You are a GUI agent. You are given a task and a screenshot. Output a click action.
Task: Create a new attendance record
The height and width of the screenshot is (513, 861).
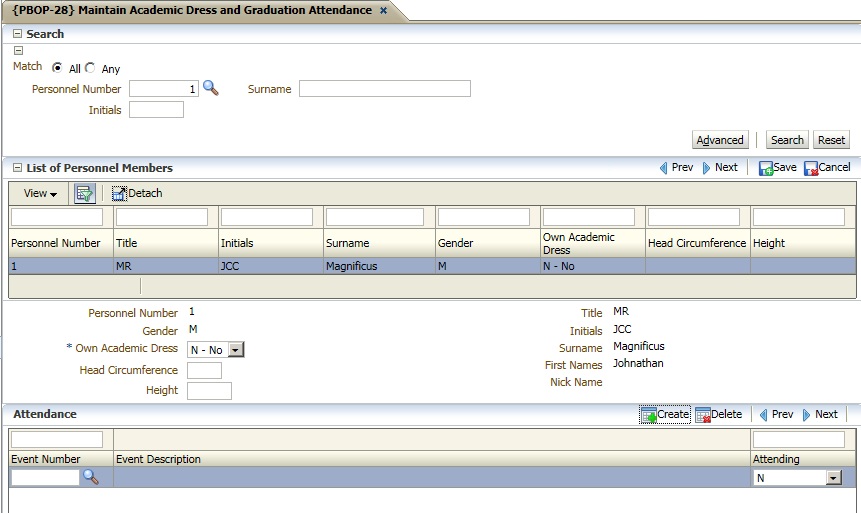[x=665, y=415]
